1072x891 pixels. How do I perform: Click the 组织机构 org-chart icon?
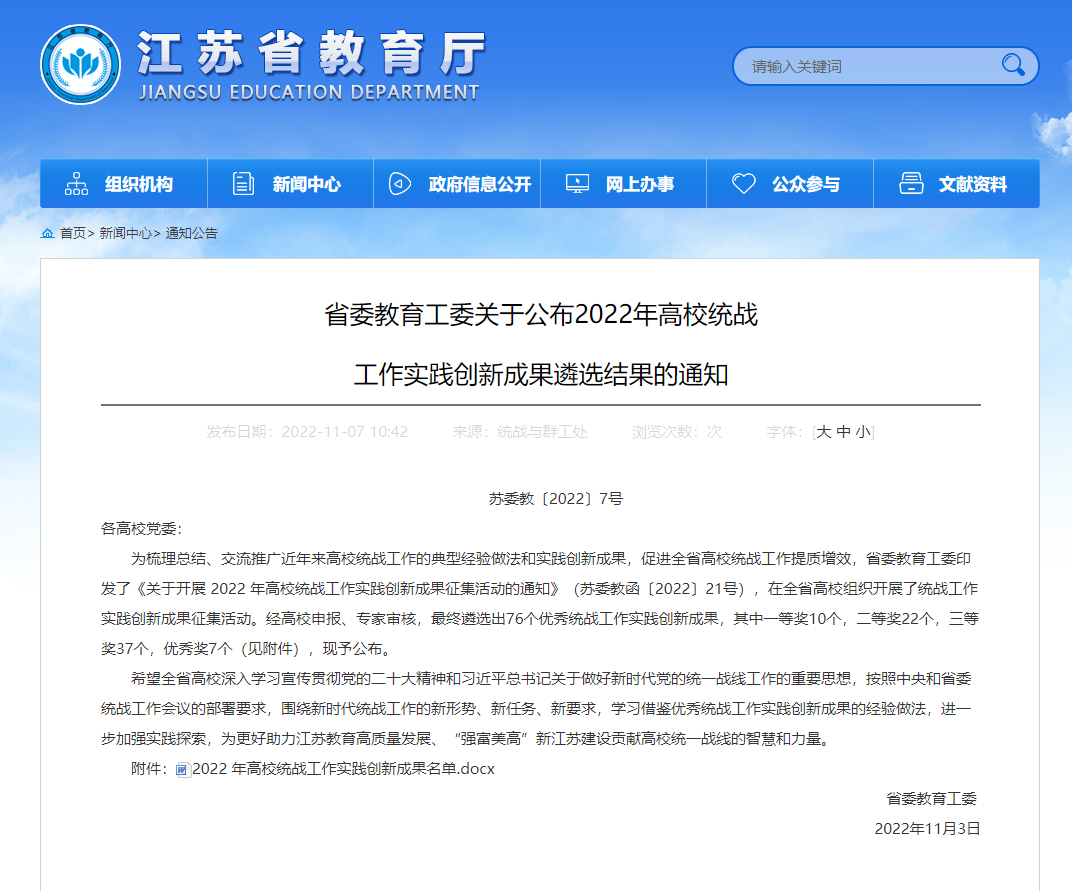76,184
